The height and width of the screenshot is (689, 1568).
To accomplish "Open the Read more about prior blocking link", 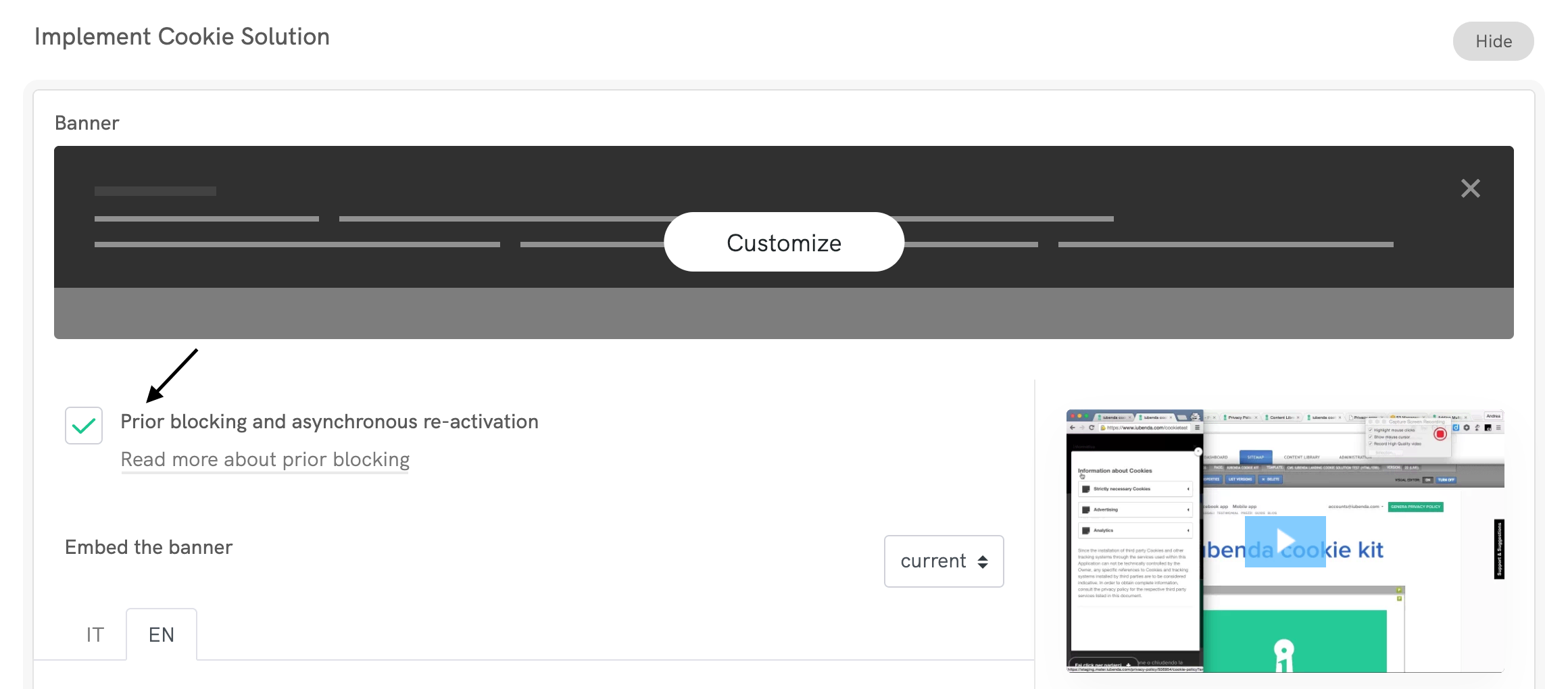I will [265, 459].
